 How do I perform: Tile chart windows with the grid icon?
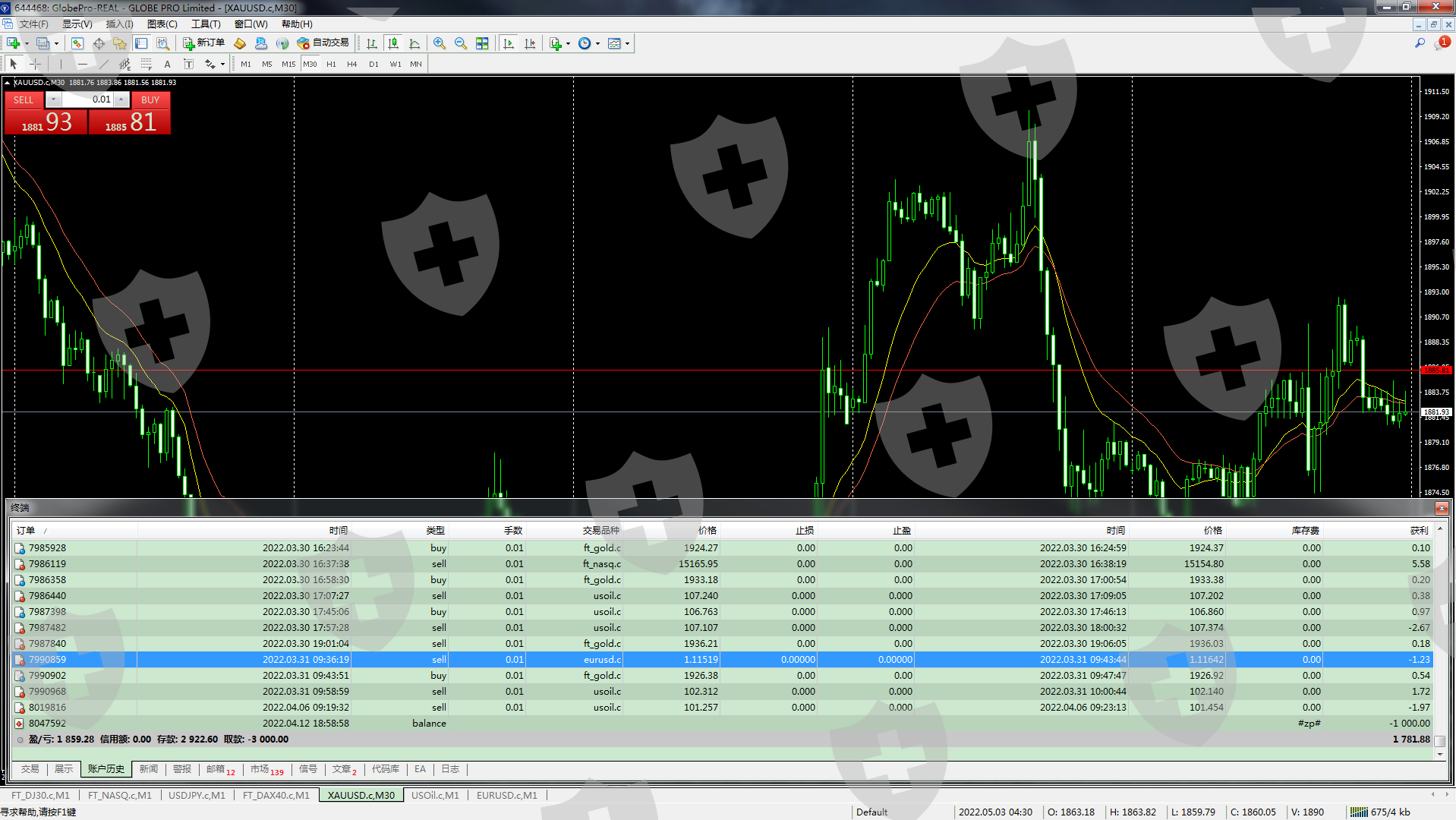482,43
